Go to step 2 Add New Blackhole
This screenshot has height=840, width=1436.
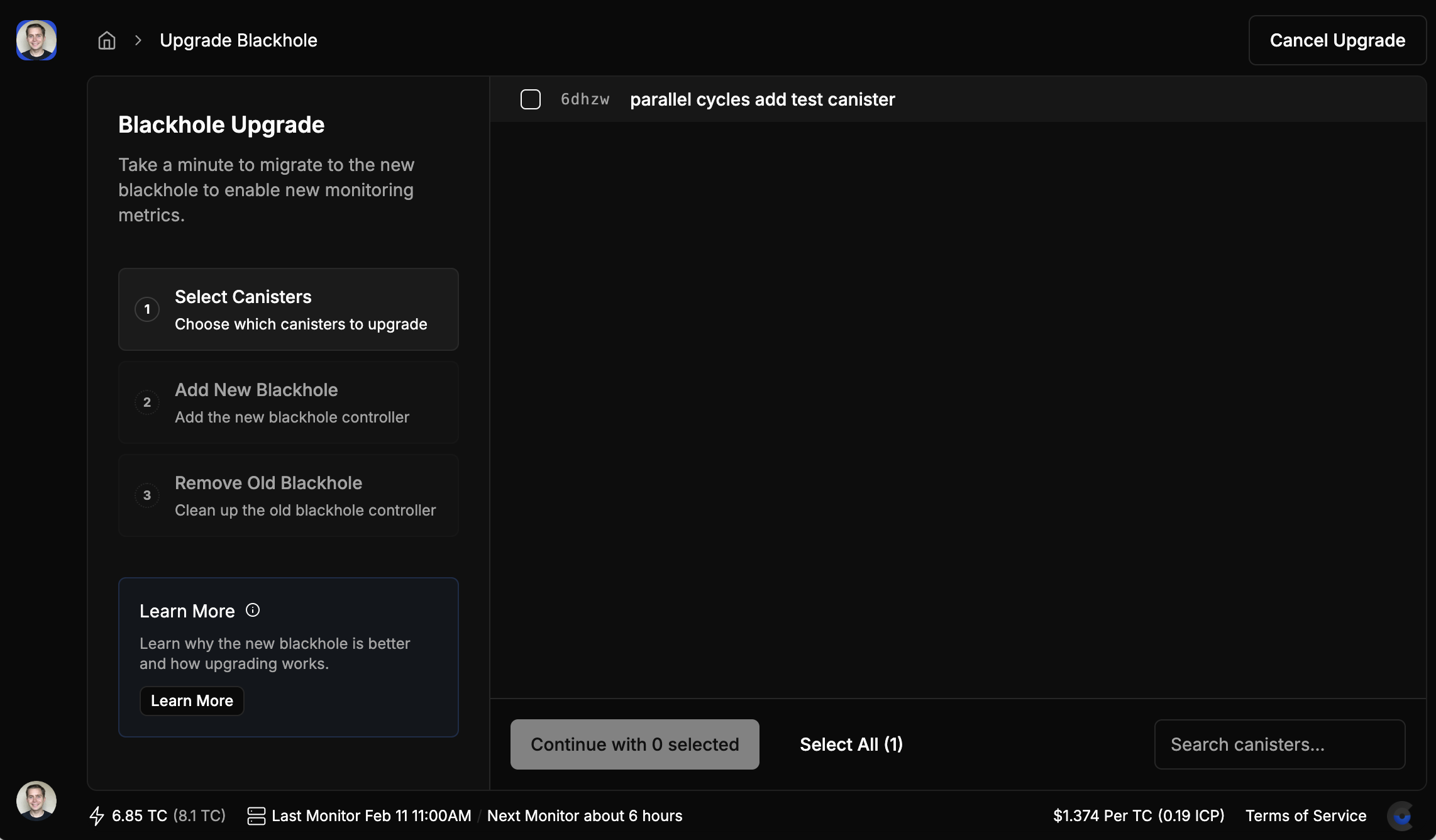pos(288,402)
